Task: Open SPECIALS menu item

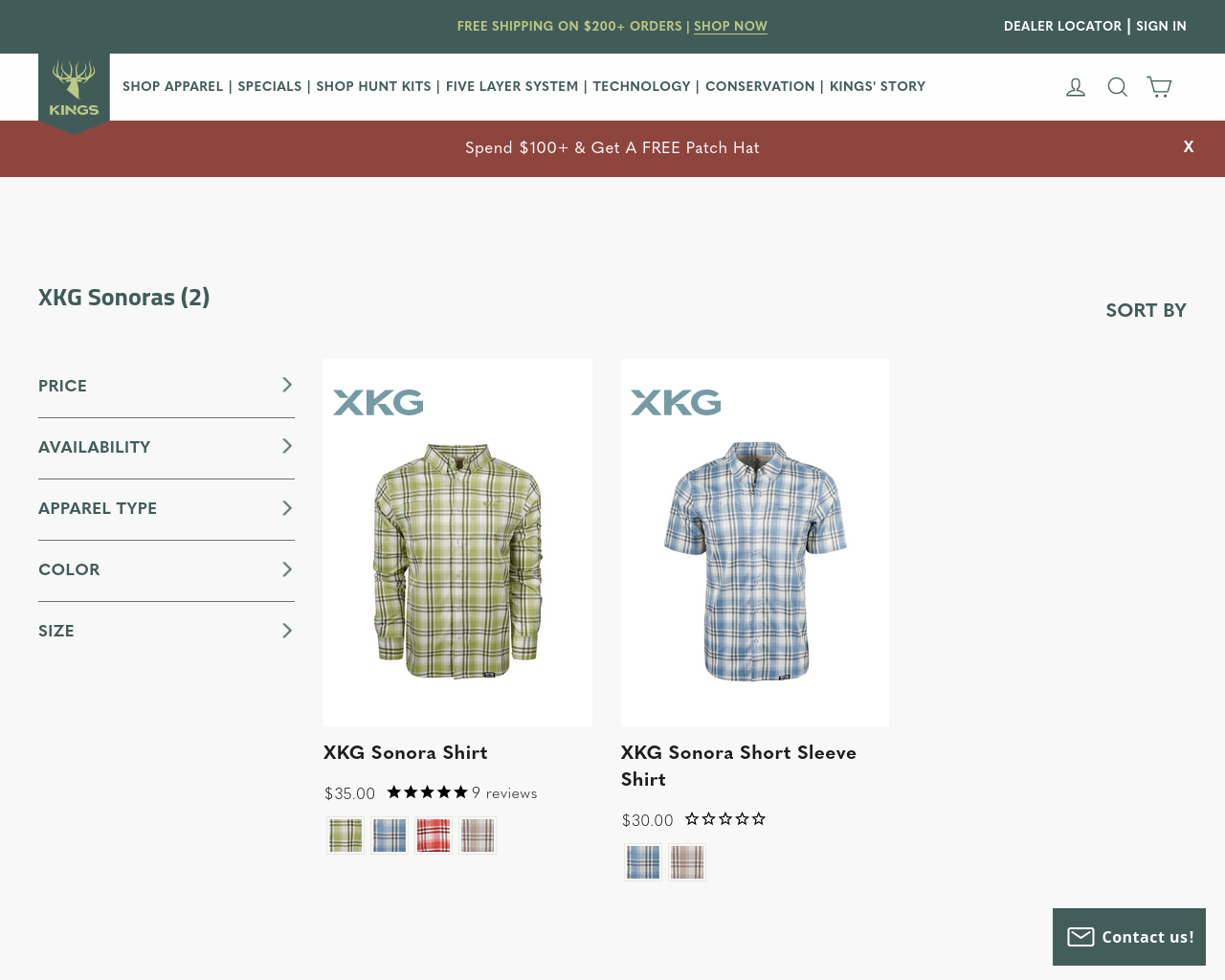Action: [269, 86]
